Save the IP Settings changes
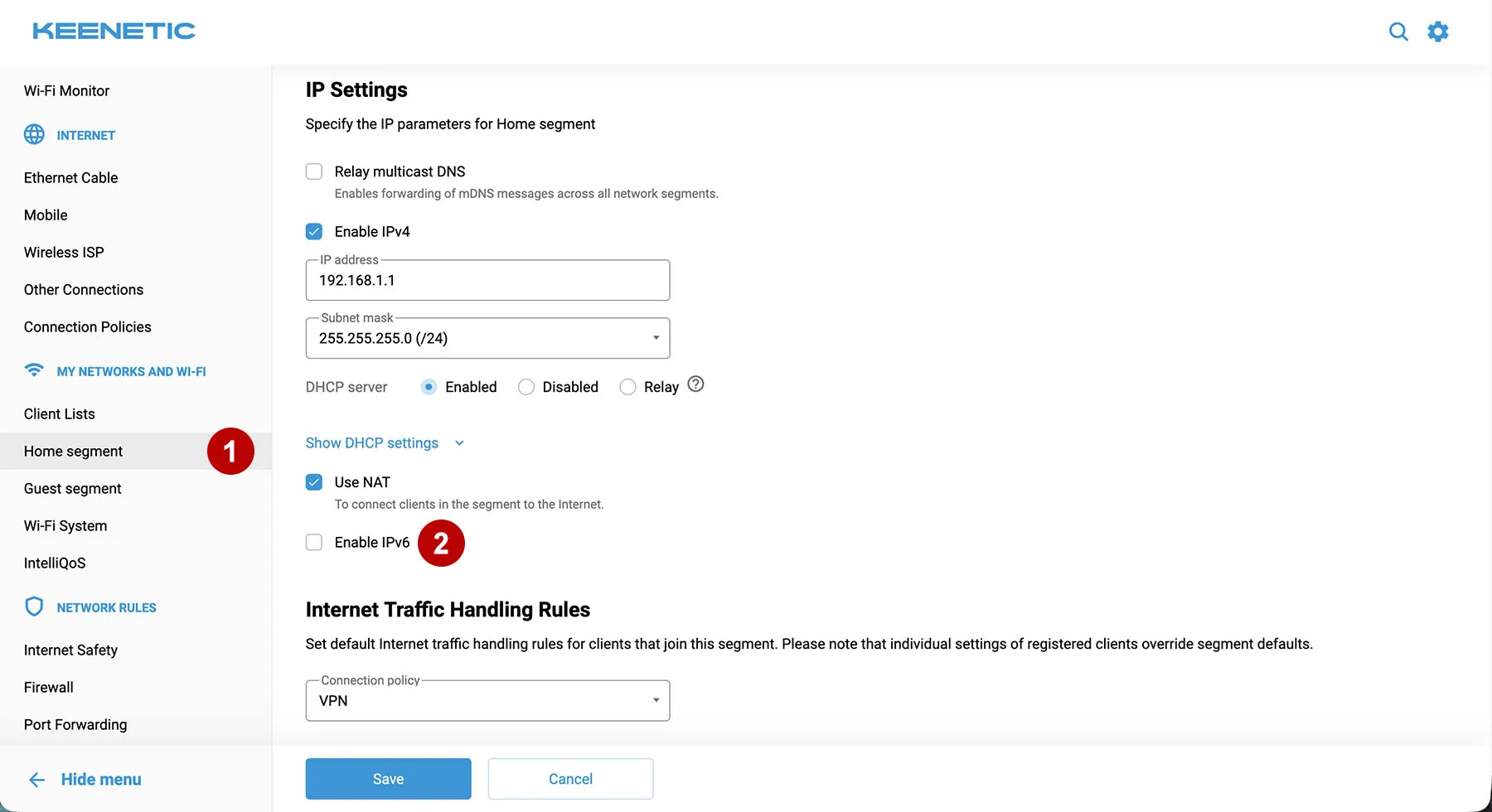The image size is (1492, 812). pos(388,779)
